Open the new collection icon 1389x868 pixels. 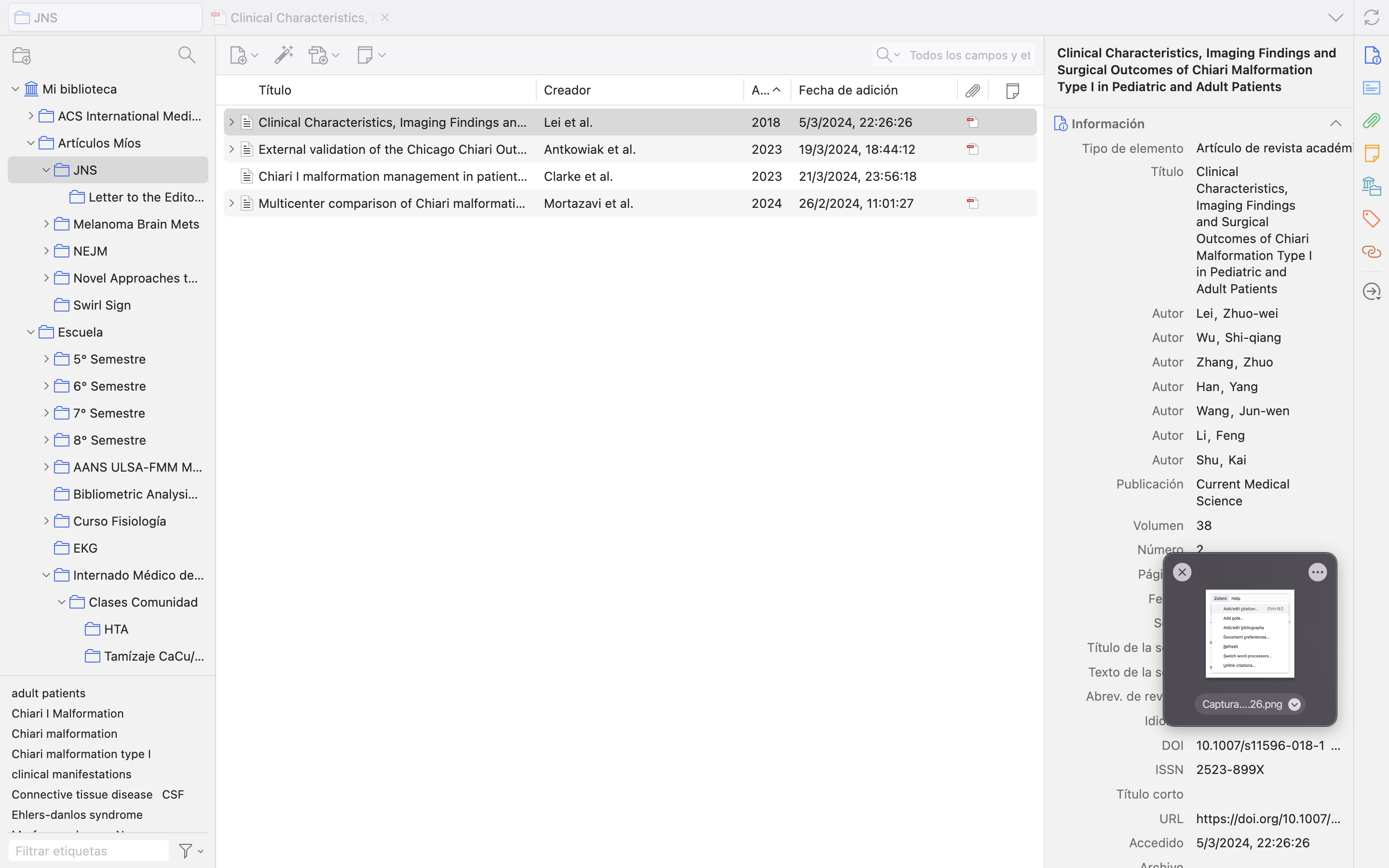[x=22, y=55]
